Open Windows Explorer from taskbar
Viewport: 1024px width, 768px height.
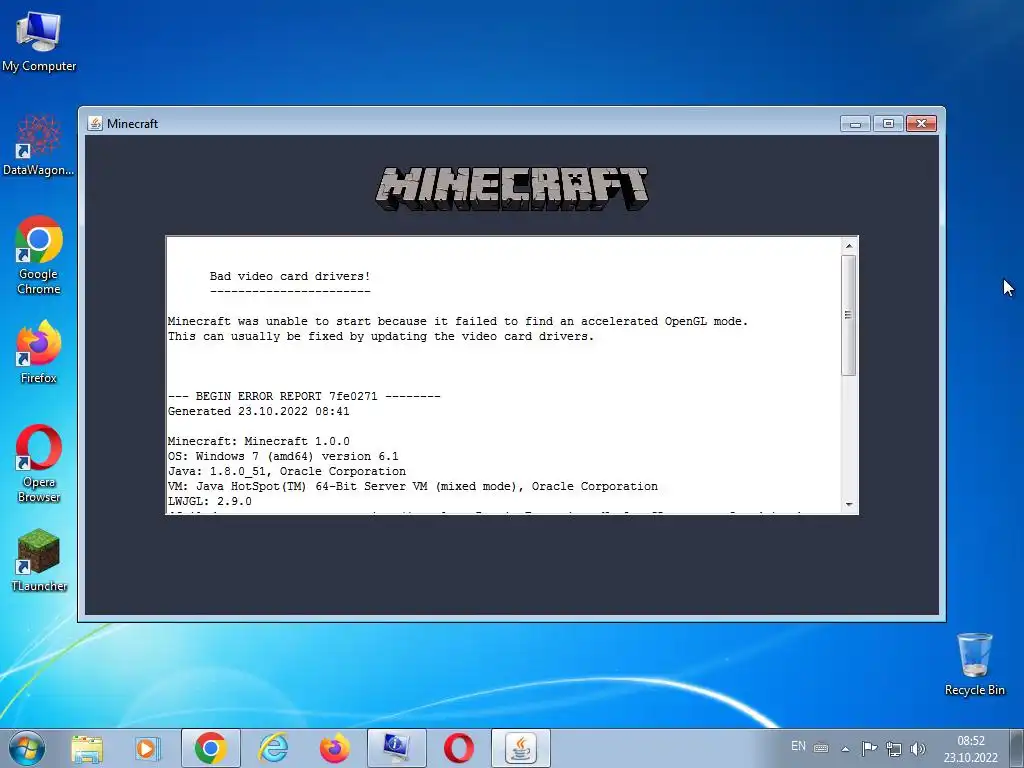[x=87, y=748]
